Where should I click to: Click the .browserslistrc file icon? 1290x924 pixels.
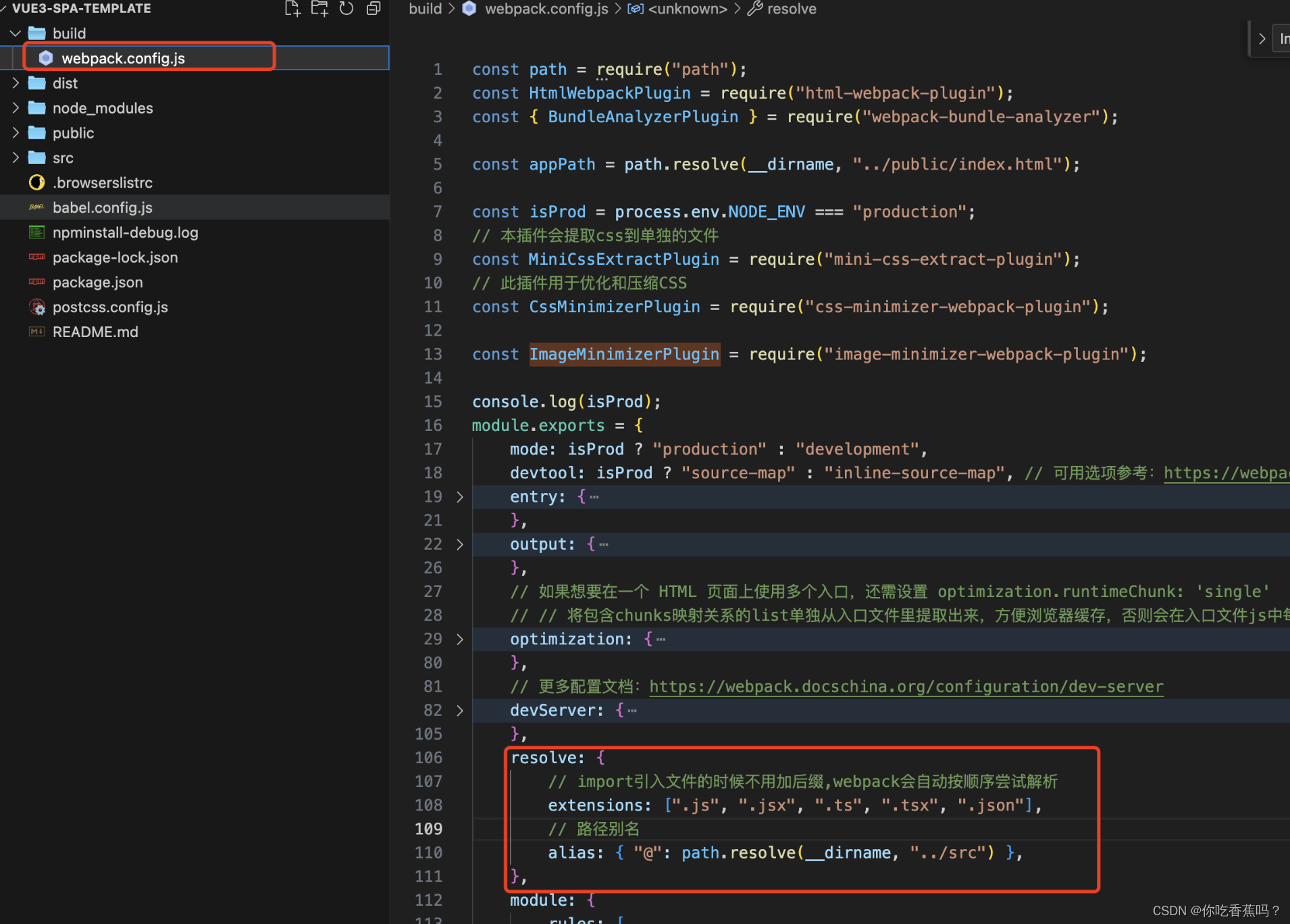tap(37, 182)
